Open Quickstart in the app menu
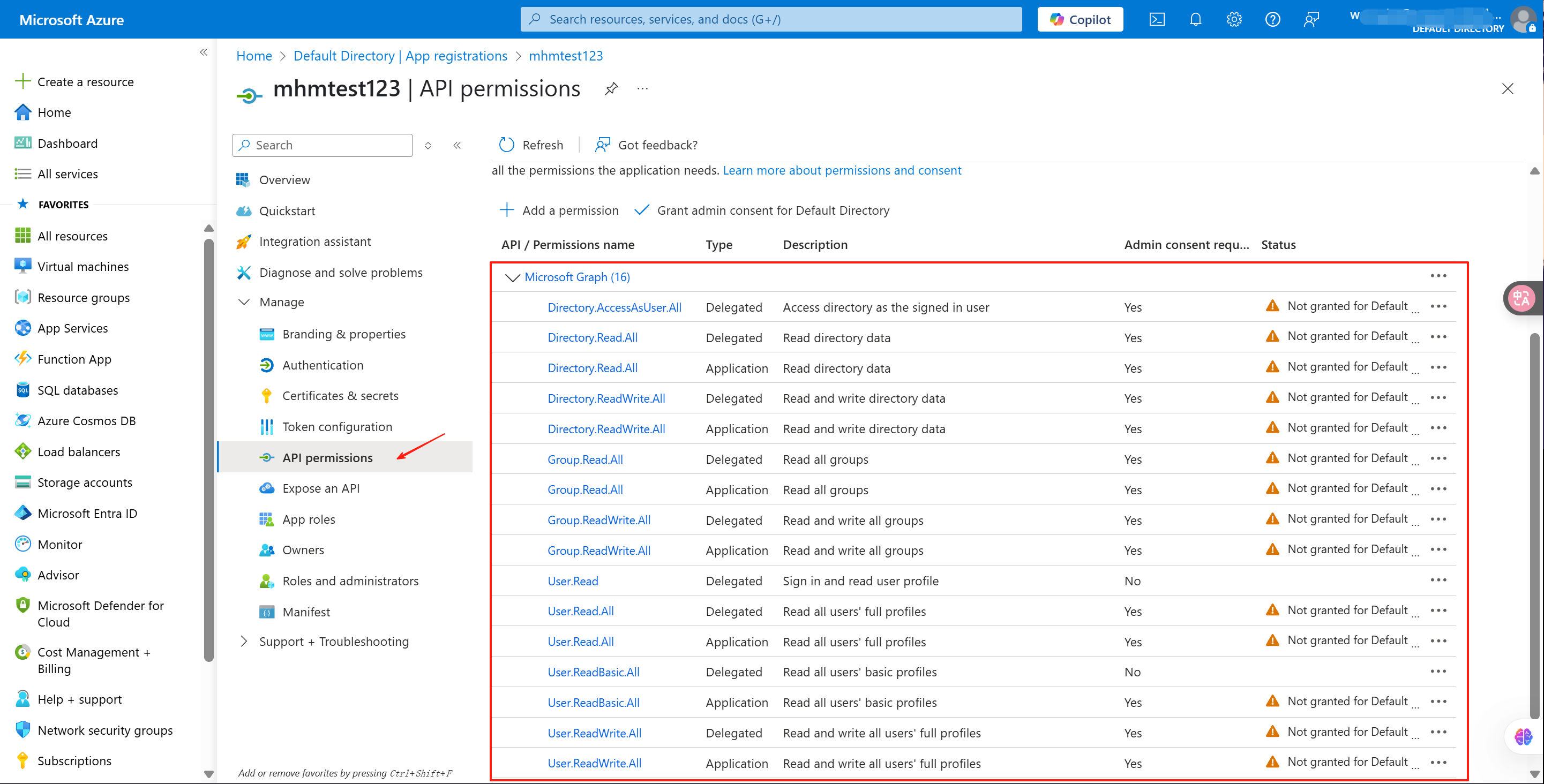The width and height of the screenshot is (1544, 784). coord(287,211)
